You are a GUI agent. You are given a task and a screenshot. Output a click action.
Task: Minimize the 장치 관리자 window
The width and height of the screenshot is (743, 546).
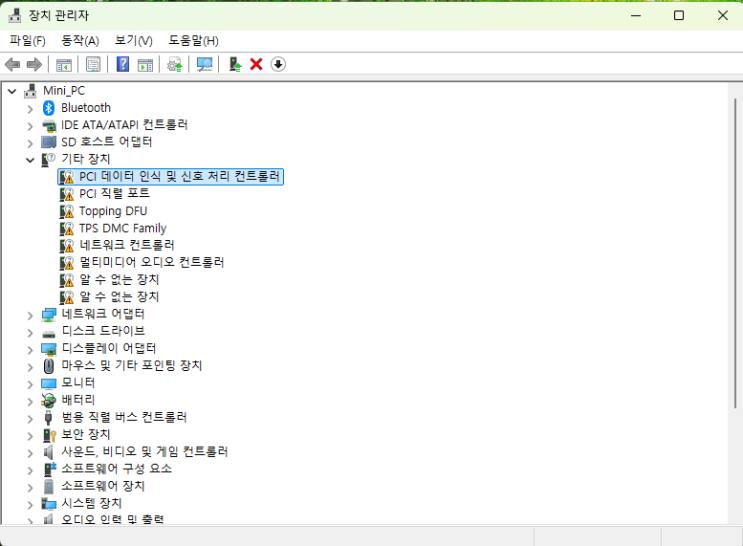pos(636,15)
